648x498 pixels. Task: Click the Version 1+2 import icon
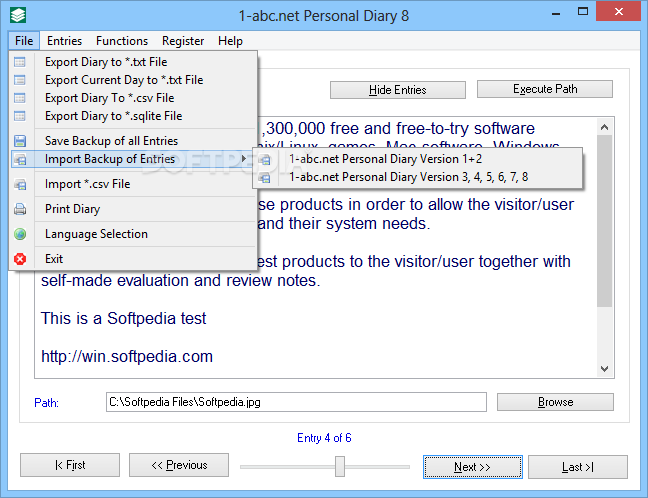264,160
